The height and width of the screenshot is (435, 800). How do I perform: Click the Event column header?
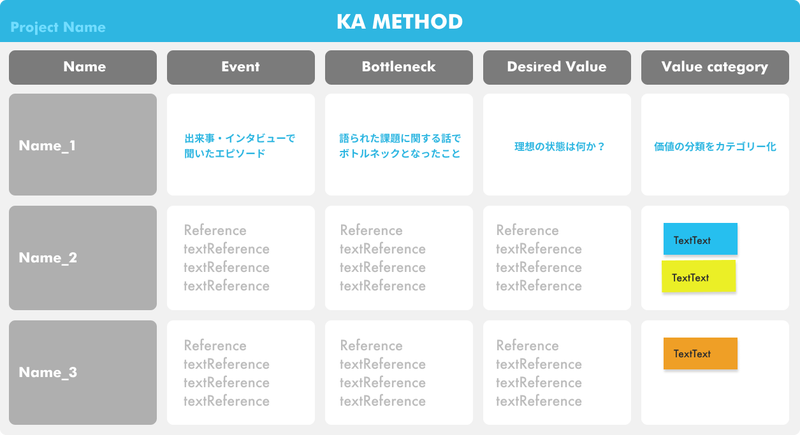[241, 67]
